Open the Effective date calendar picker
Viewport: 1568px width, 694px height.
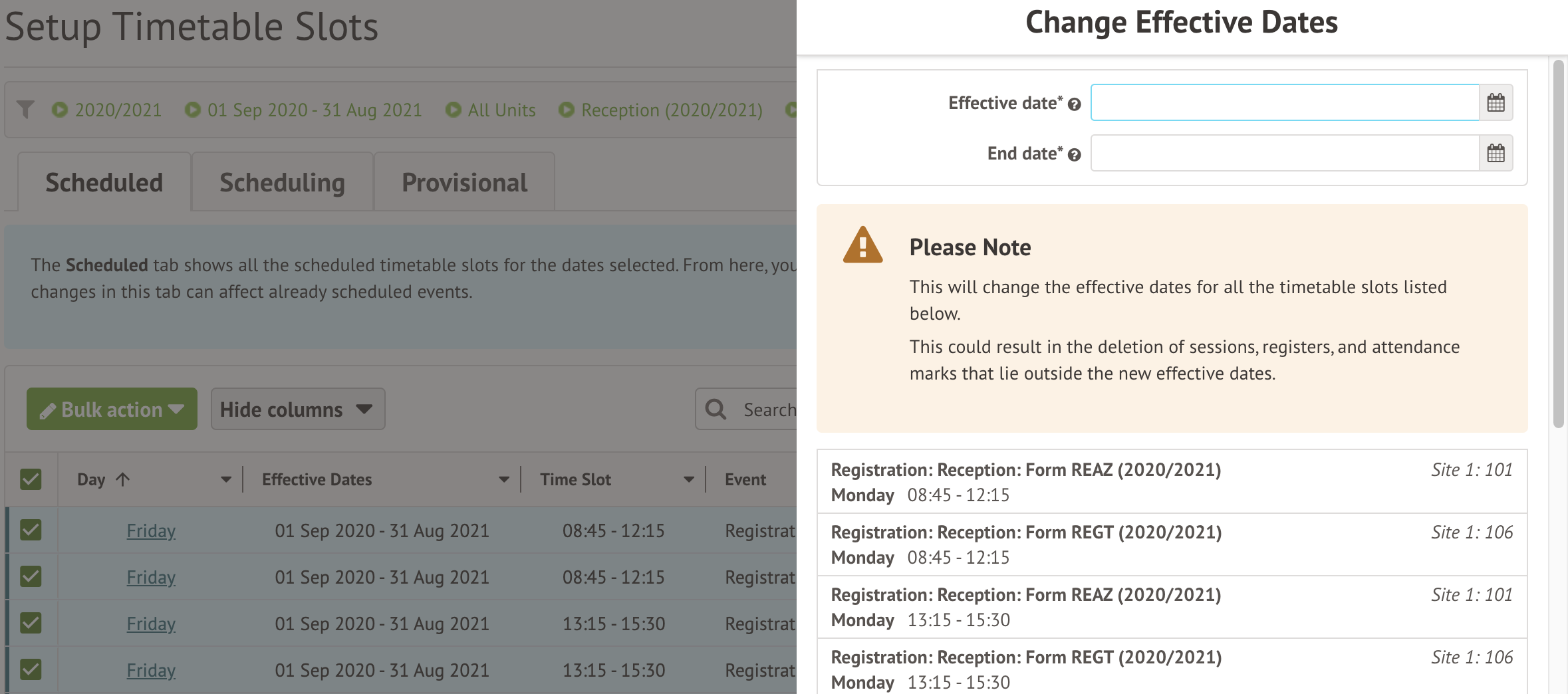[x=1496, y=103]
